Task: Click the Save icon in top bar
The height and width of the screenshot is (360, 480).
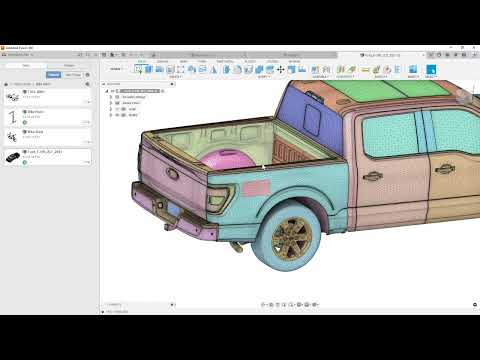Action: pos(123,54)
